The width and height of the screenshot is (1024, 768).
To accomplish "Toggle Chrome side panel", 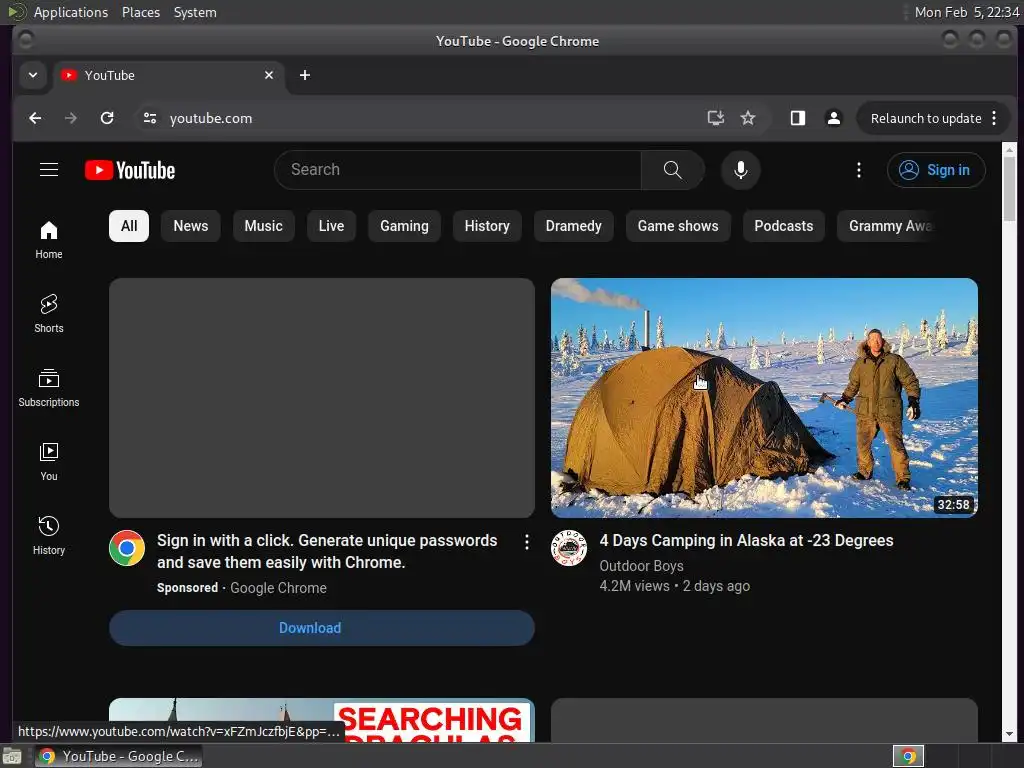I will [x=797, y=118].
